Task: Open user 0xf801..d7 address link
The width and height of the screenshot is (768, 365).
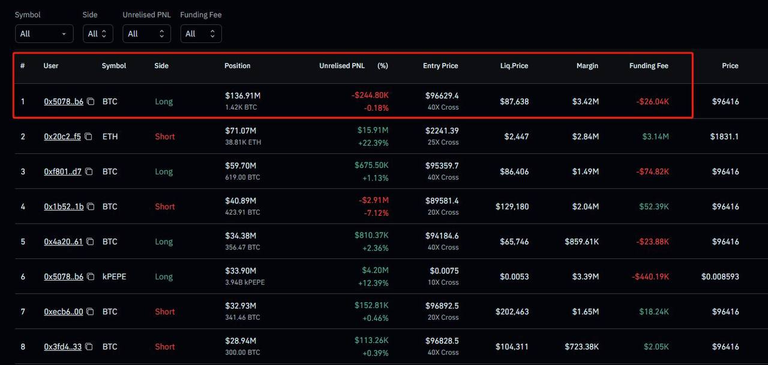Action: (x=63, y=172)
